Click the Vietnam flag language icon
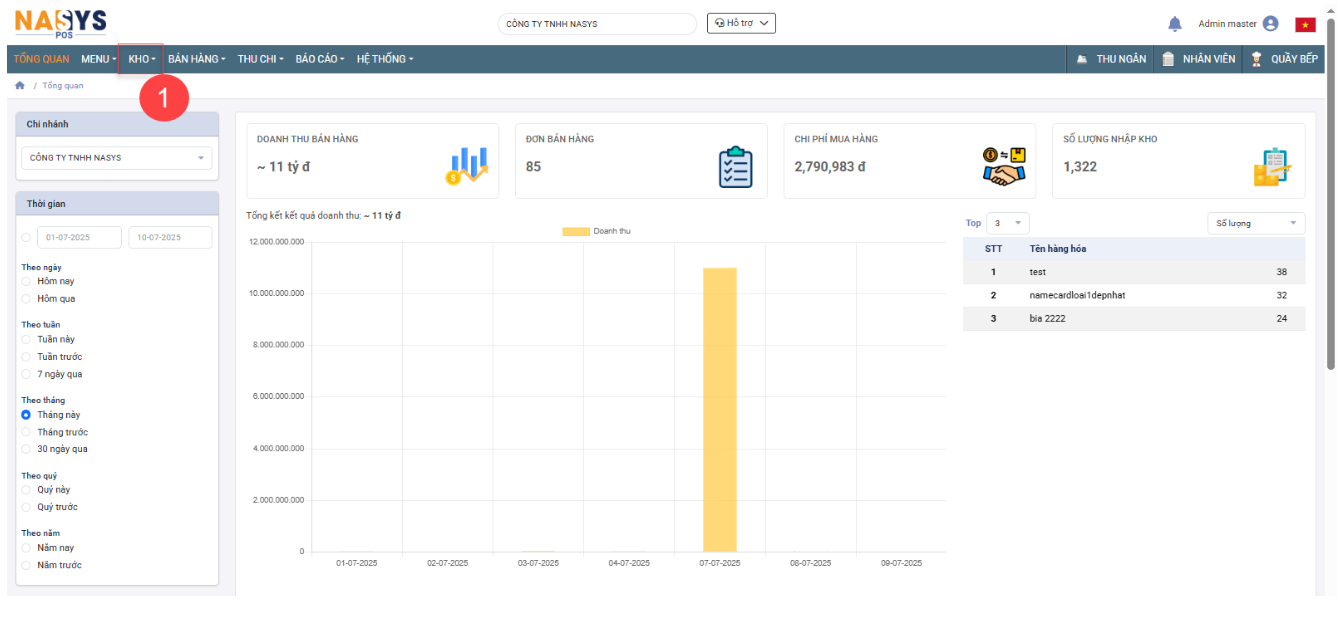 click(x=1305, y=24)
